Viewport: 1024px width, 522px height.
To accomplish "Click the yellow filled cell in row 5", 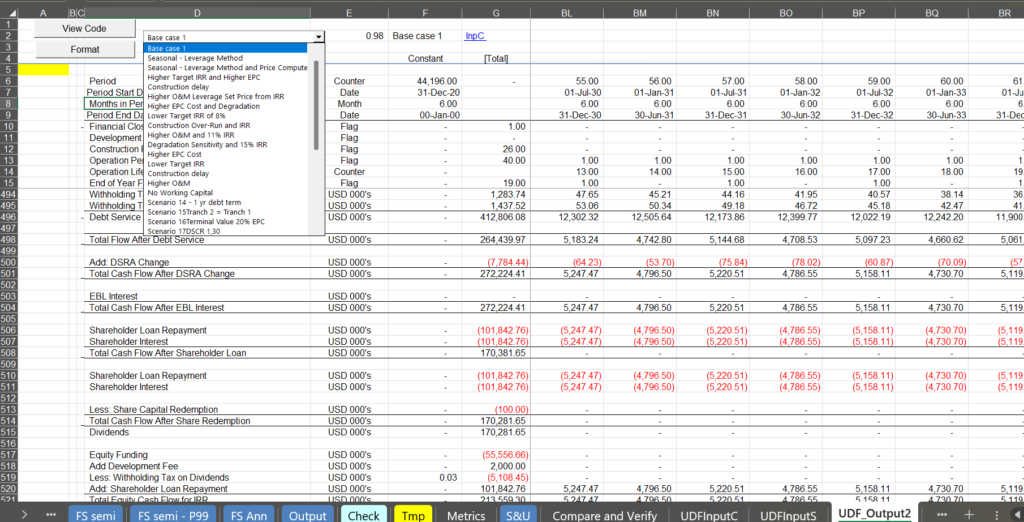I will pos(43,70).
